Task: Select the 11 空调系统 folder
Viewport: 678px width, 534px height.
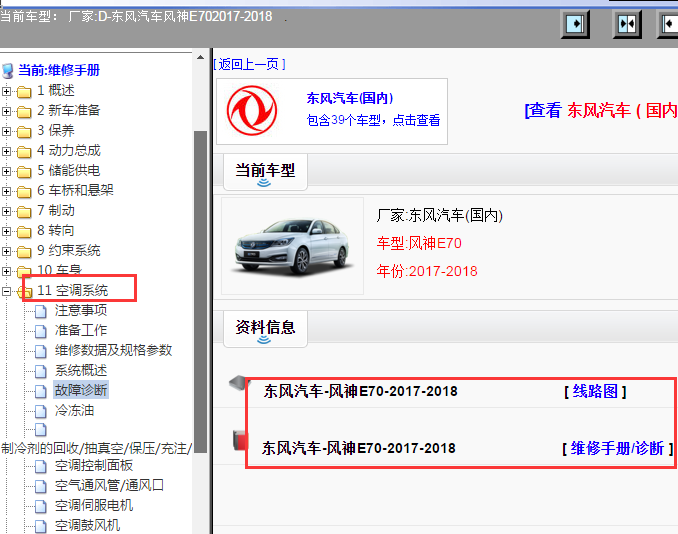Action: 73,290
